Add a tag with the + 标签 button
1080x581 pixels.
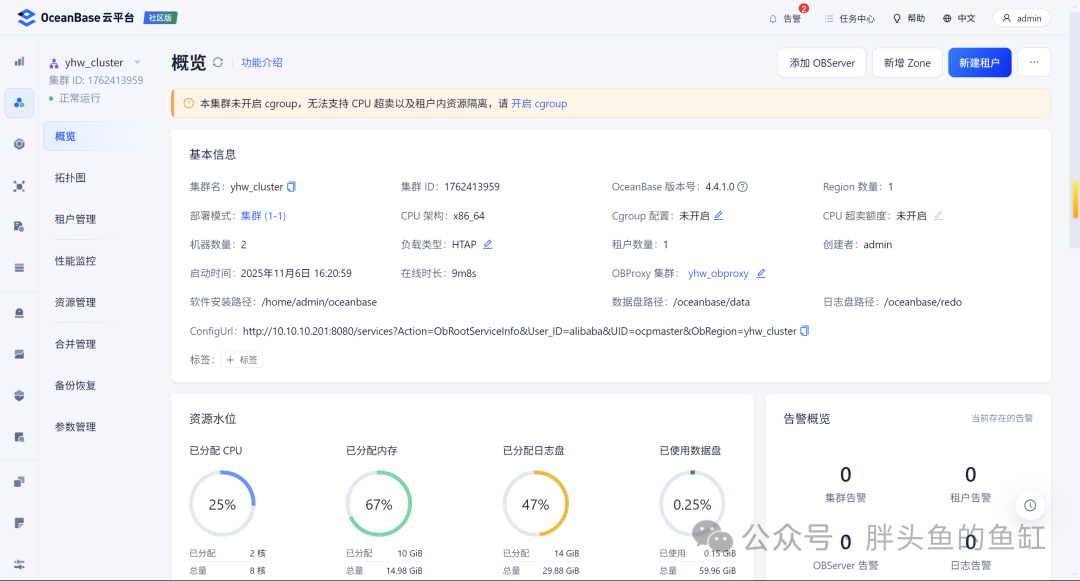click(x=241, y=359)
